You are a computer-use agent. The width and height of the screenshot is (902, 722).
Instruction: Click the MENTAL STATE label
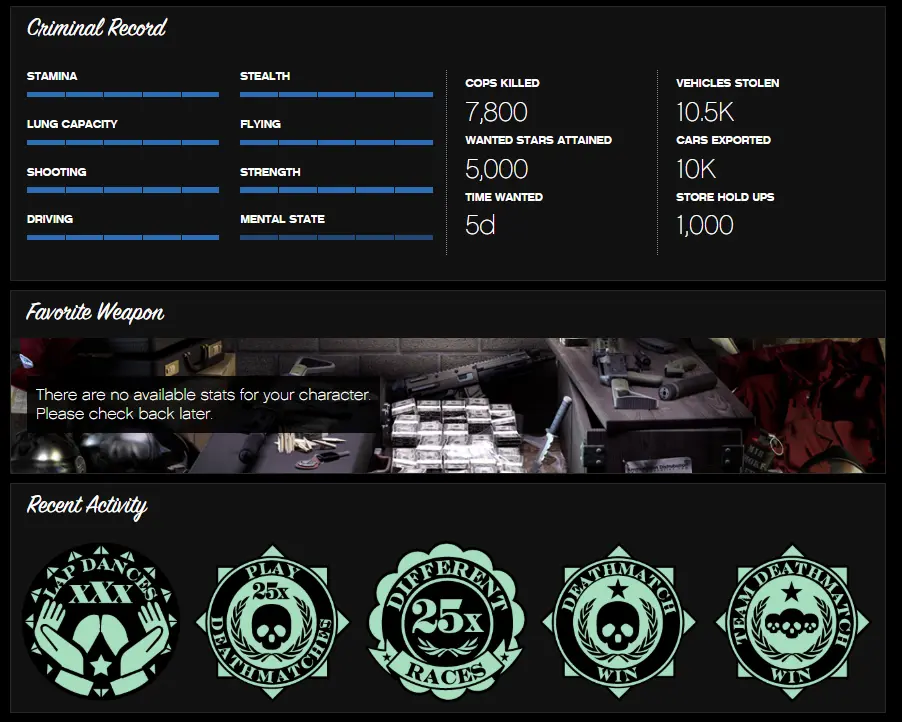click(282, 219)
